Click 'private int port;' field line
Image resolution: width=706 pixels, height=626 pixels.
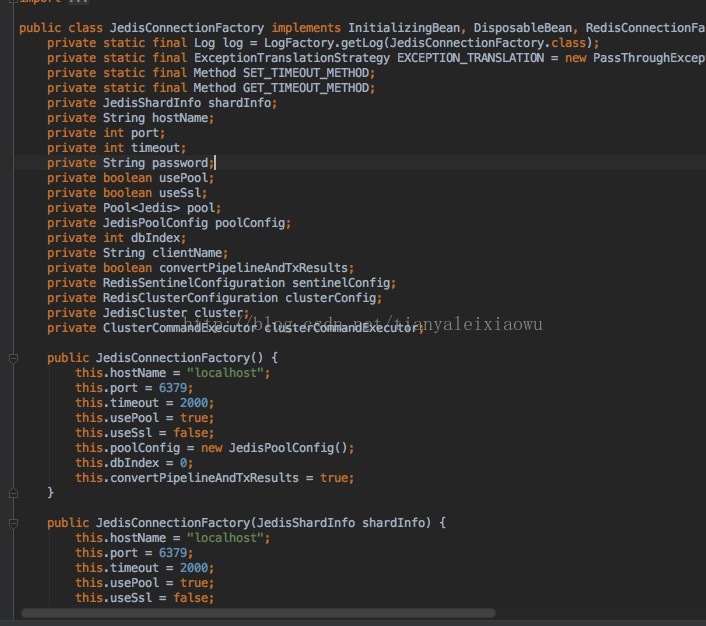(x=106, y=133)
